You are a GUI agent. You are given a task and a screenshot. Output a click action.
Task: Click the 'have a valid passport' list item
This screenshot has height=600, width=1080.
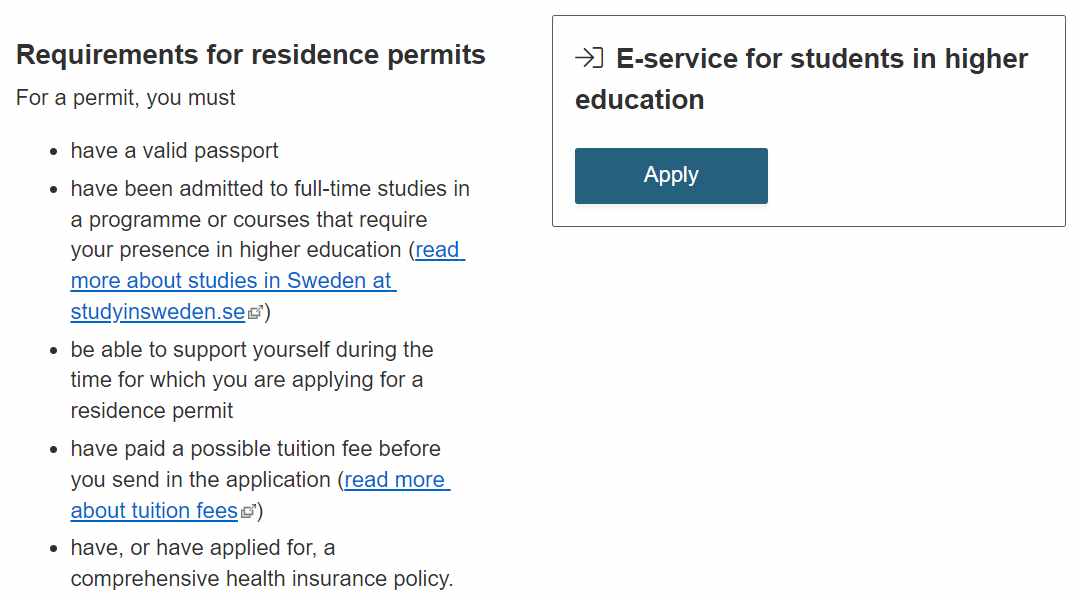(174, 151)
